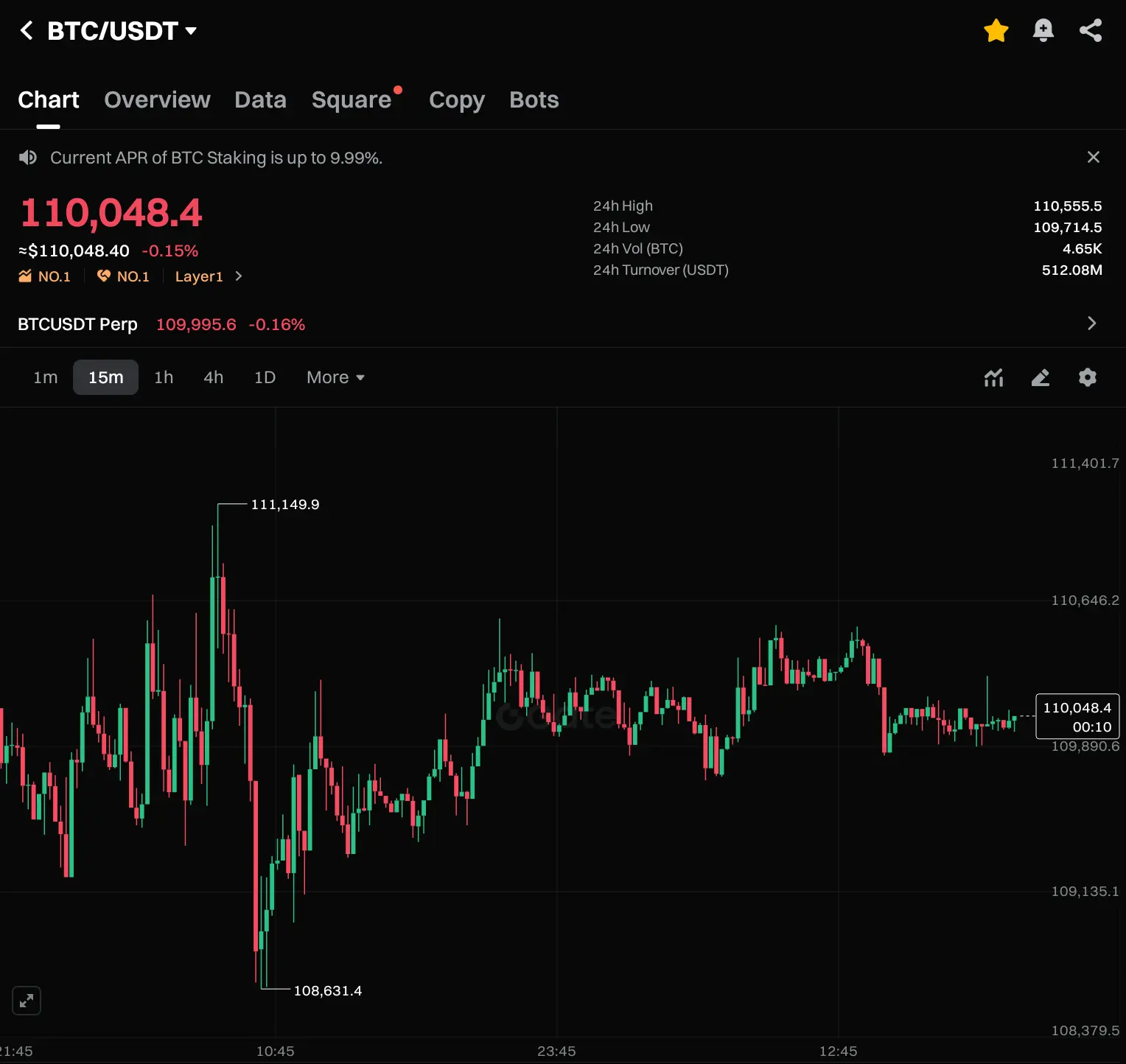Open the chart indicators icon
Screen dimensions: 1126x1064
[993, 377]
